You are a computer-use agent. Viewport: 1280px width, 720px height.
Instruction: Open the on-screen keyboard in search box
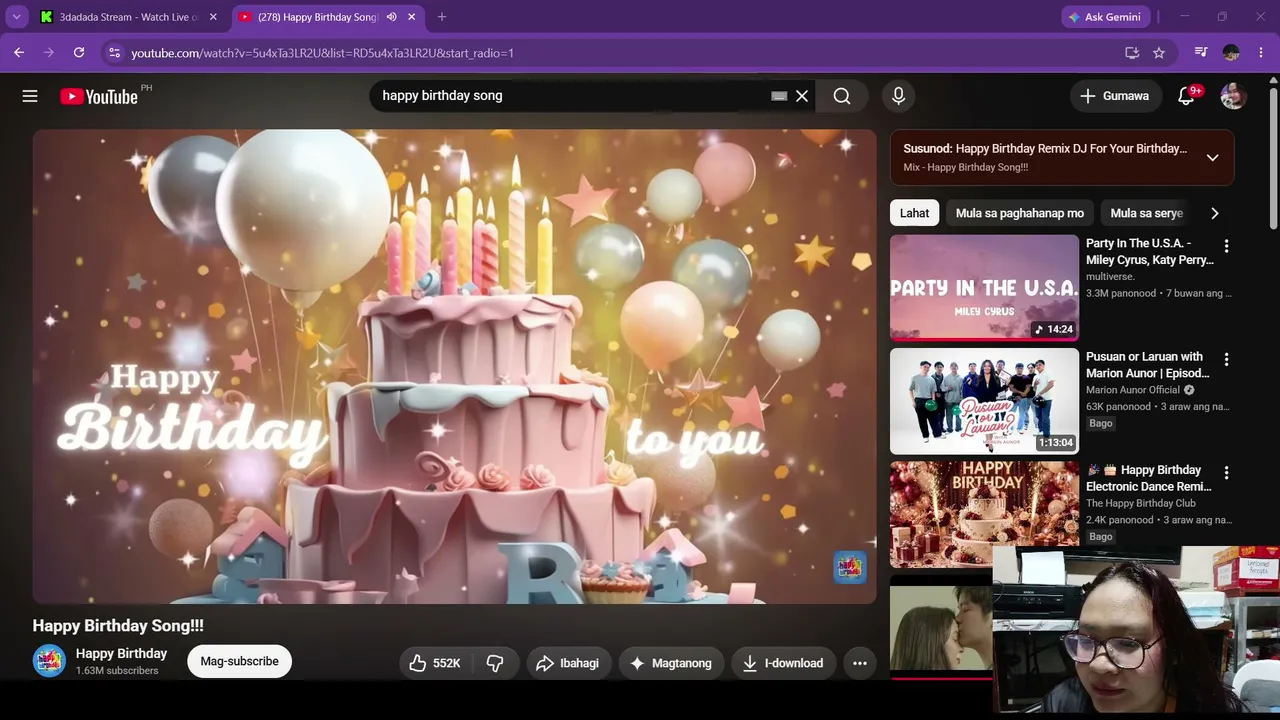pos(779,96)
